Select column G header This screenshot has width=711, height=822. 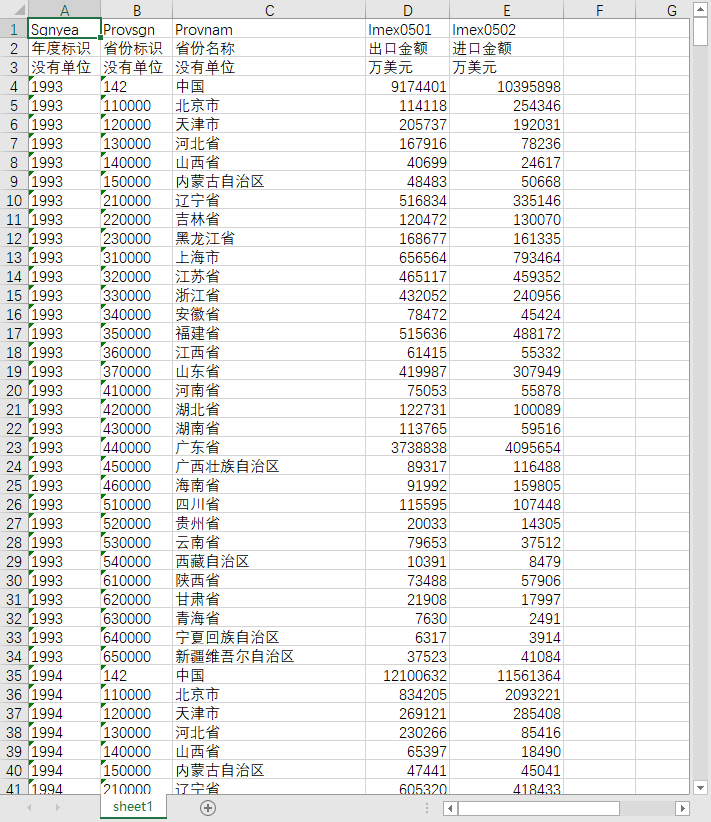tap(663, 10)
